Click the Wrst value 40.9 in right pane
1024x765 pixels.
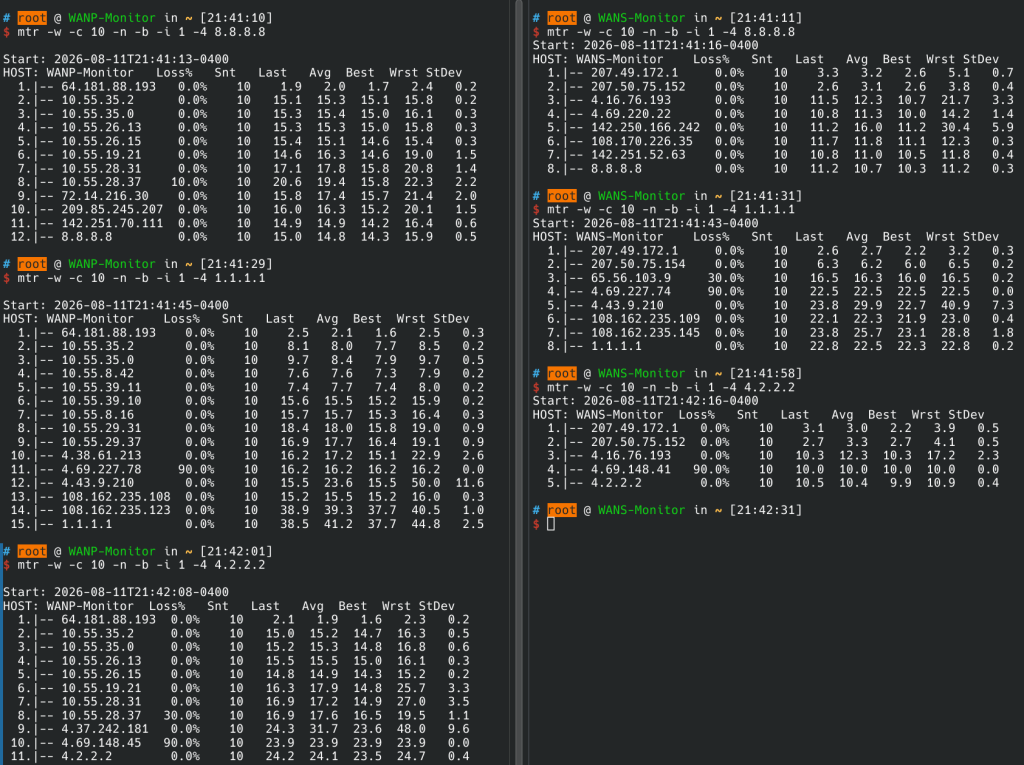955,305
